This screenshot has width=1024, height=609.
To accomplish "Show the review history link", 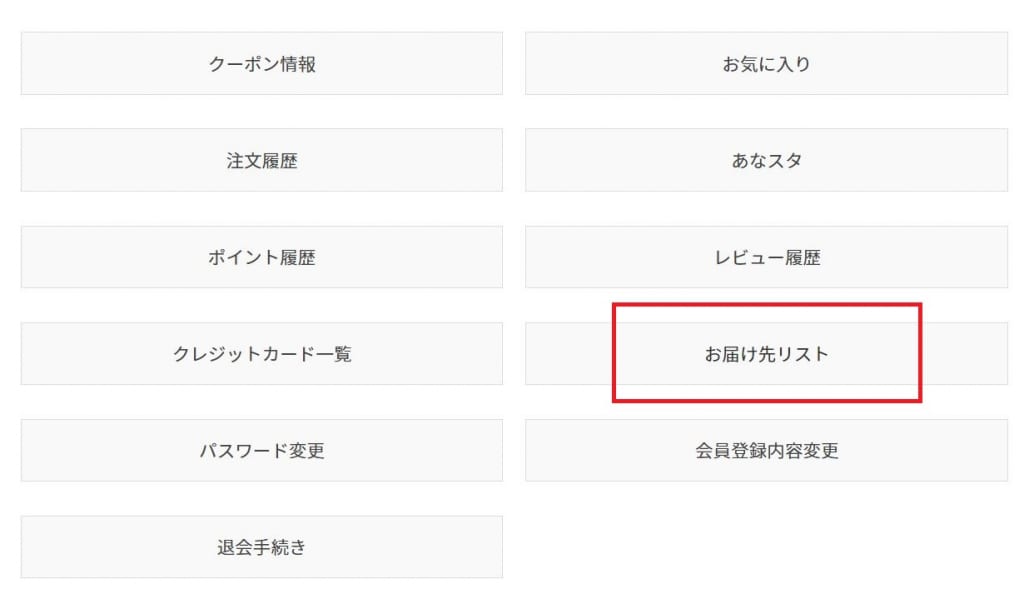I will tap(766, 257).
